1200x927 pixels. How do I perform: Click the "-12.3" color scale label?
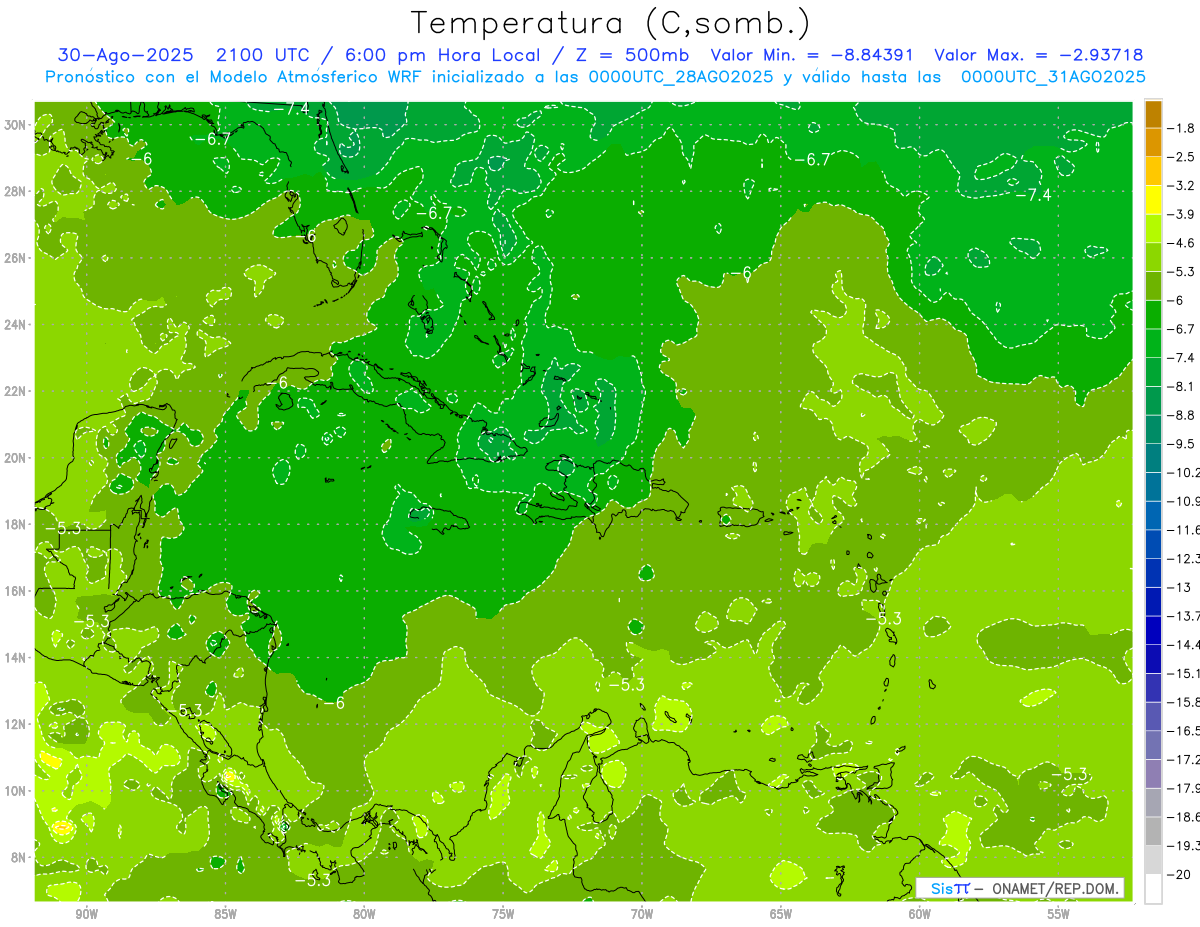pos(1184,558)
